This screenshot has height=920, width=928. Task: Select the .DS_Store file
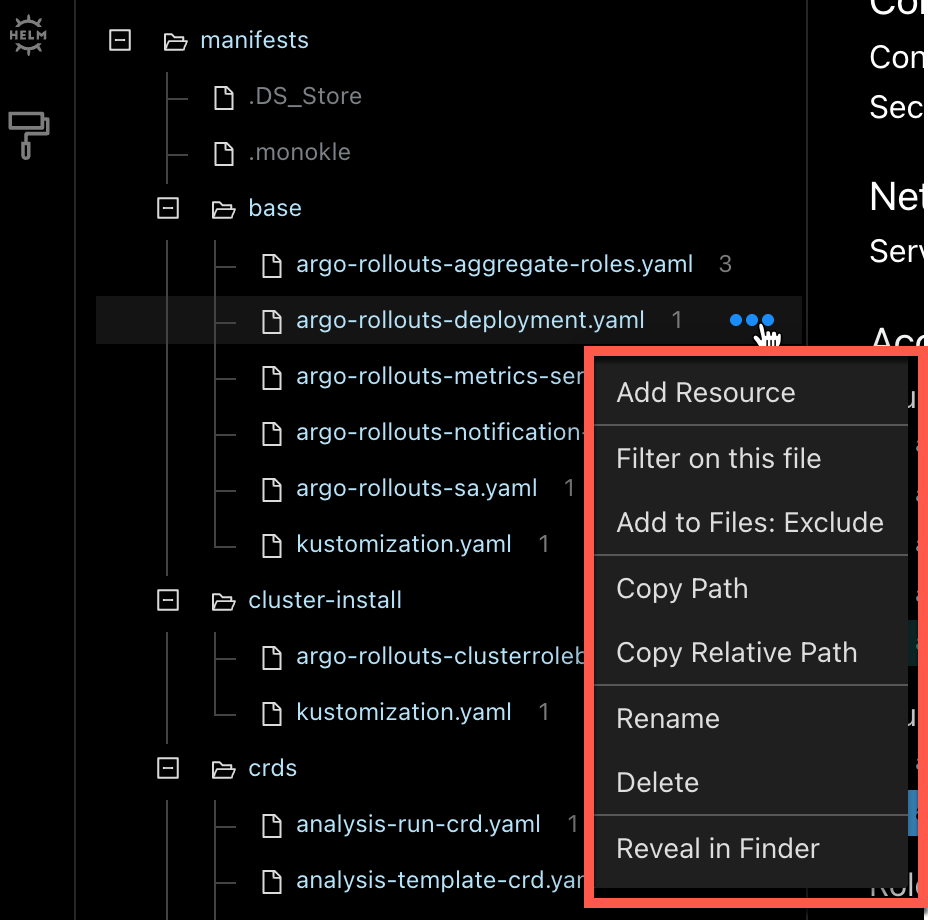(x=305, y=96)
